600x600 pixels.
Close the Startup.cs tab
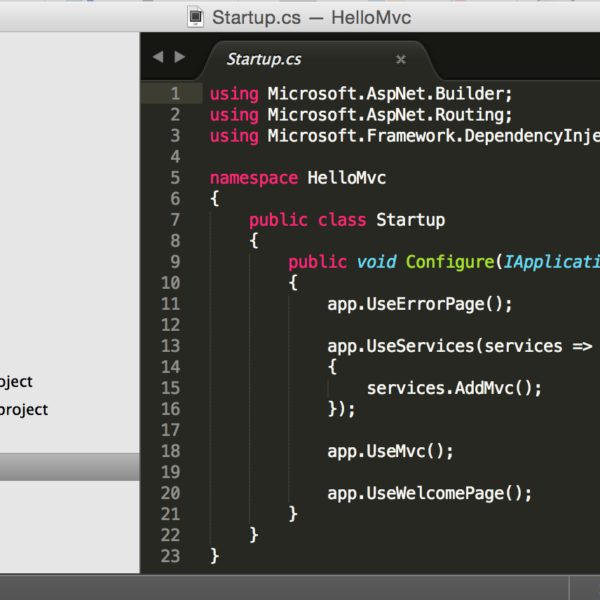(x=401, y=59)
